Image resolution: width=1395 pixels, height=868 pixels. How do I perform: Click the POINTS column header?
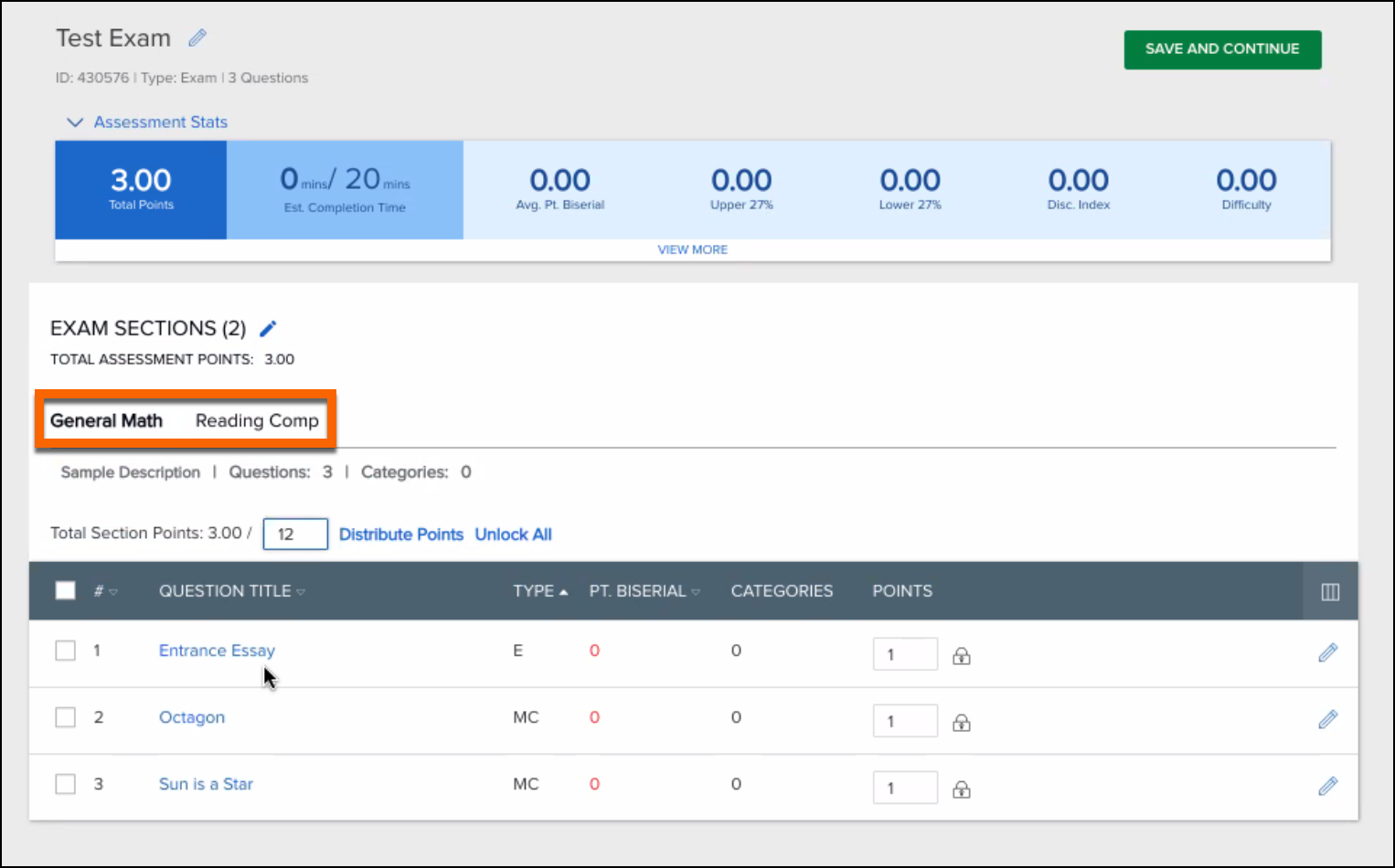(902, 591)
